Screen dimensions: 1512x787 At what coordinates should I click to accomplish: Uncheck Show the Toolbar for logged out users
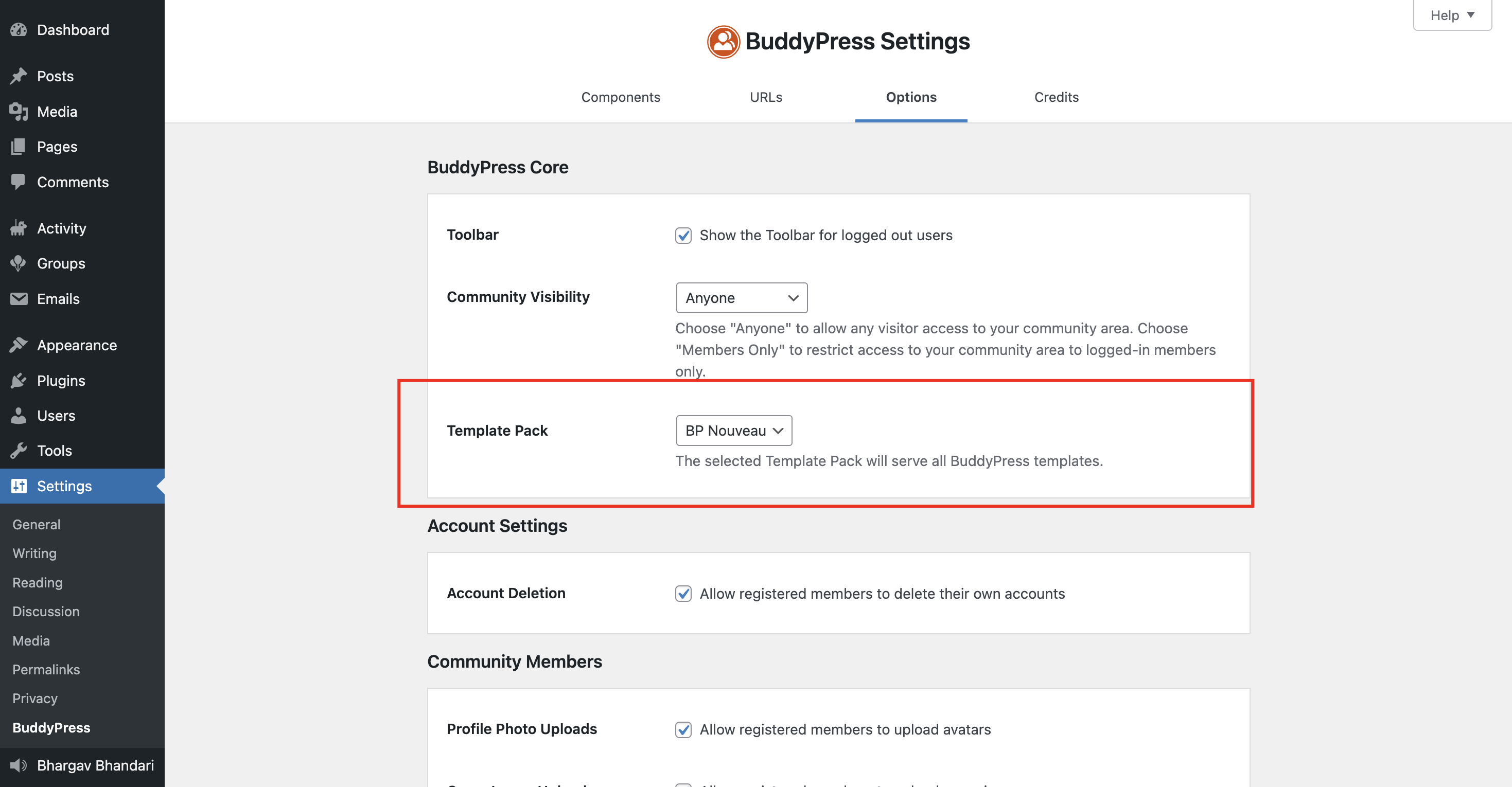(x=683, y=236)
